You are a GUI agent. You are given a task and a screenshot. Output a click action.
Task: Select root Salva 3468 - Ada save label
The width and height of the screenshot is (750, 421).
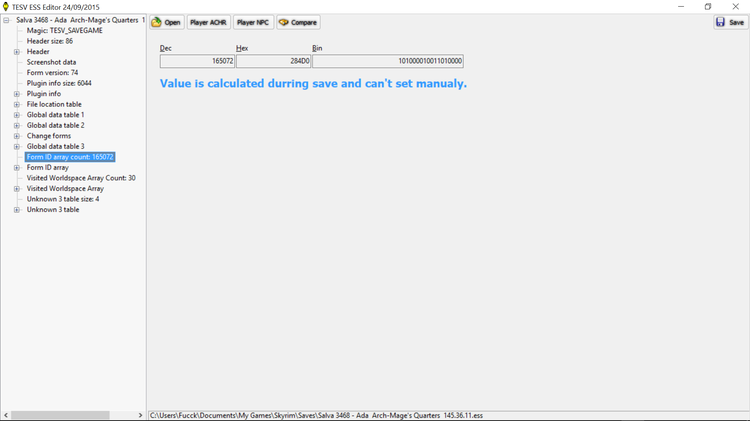(80, 20)
